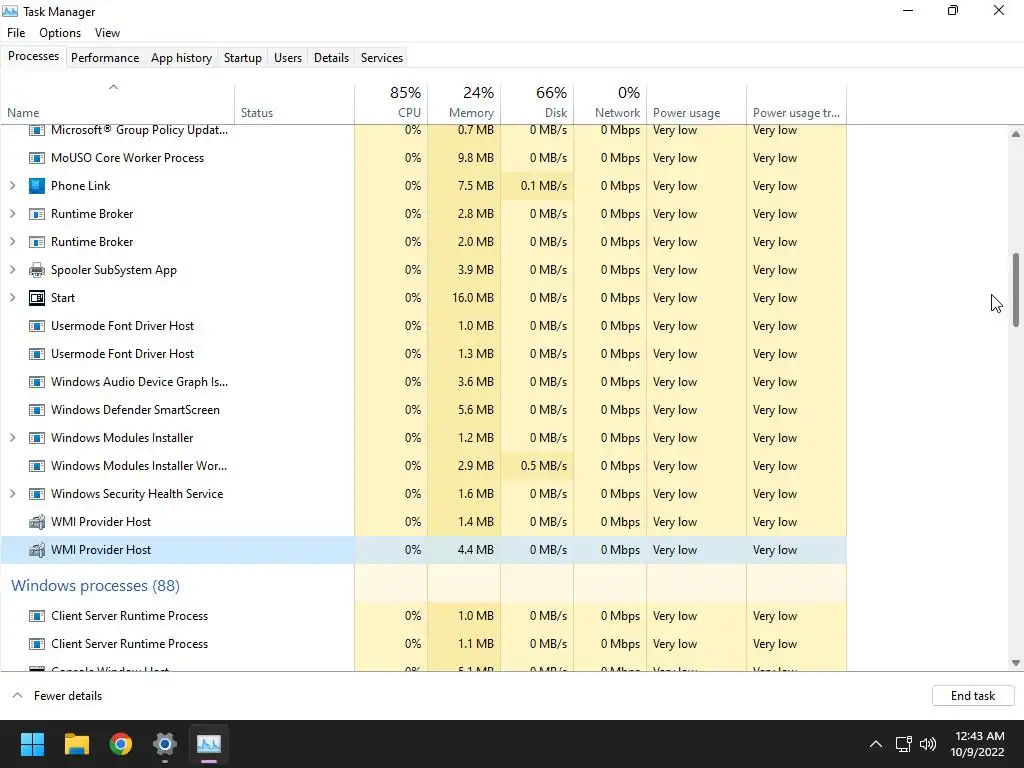The height and width of the screenshot is (768, 1024).
Task: Click the Task Manager title bar icon
Action: tap(10, 11)
